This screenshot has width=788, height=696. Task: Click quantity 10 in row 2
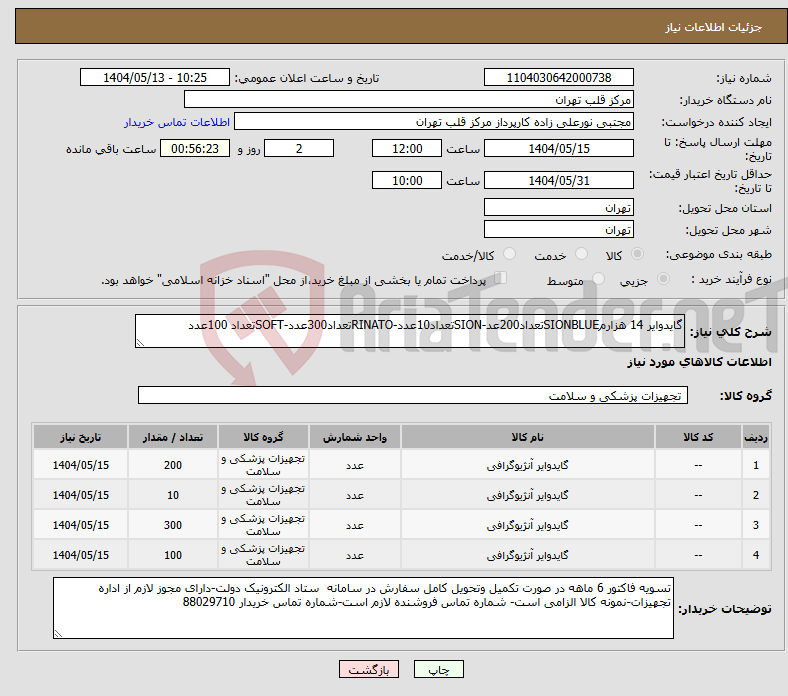tap(173, 495)
